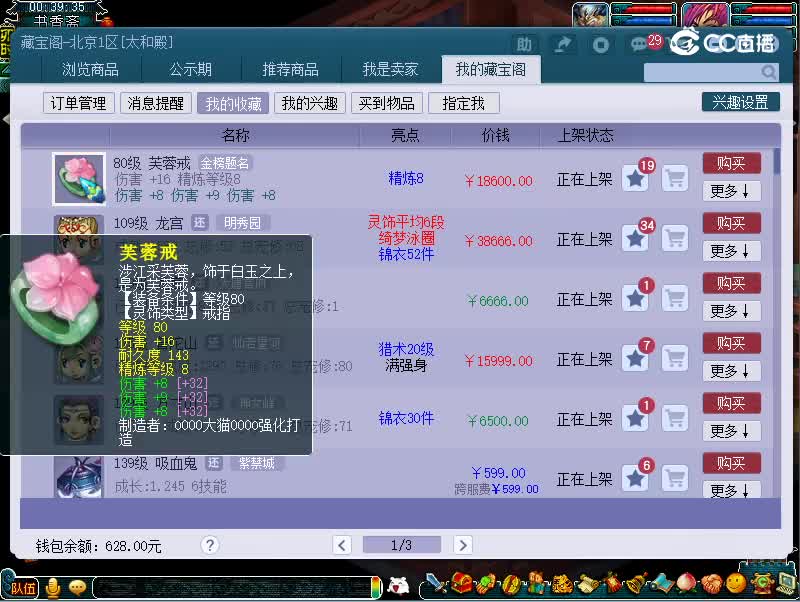Open 订单管理 sub-tab
The height and width of the screenshot is (602, 800).
(79, 103)
